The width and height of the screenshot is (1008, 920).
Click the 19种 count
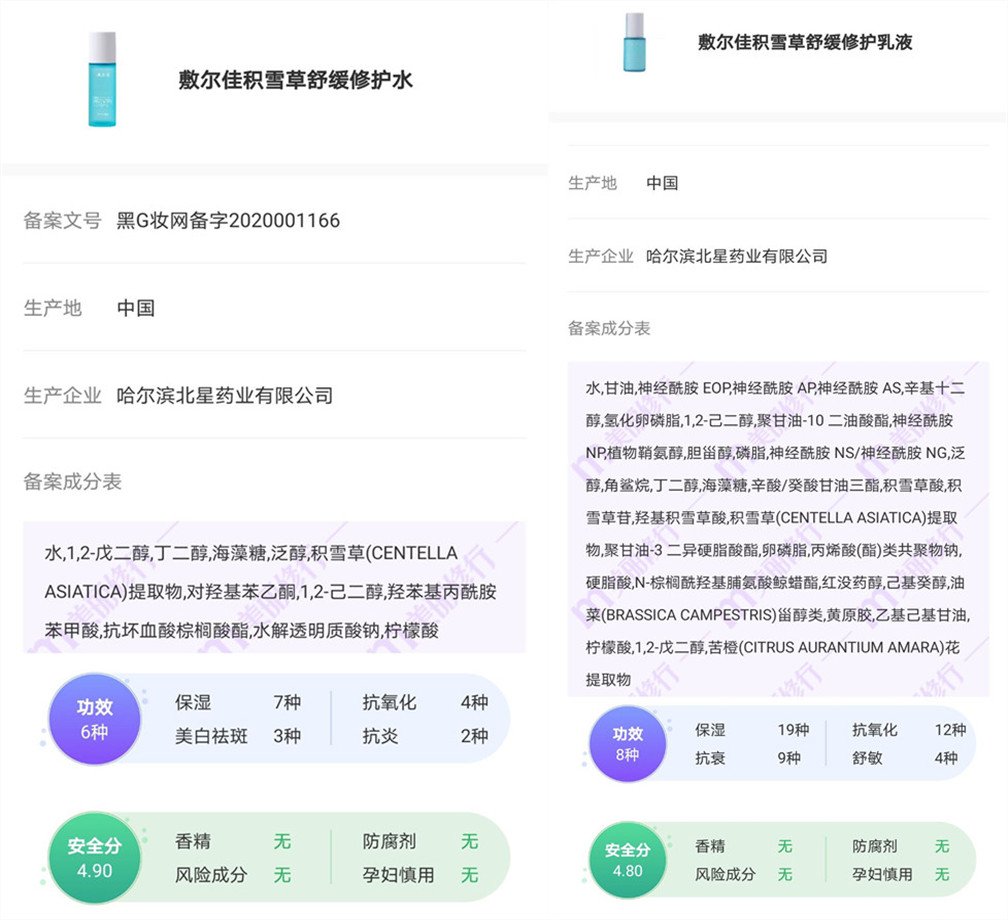pos(793,730)
